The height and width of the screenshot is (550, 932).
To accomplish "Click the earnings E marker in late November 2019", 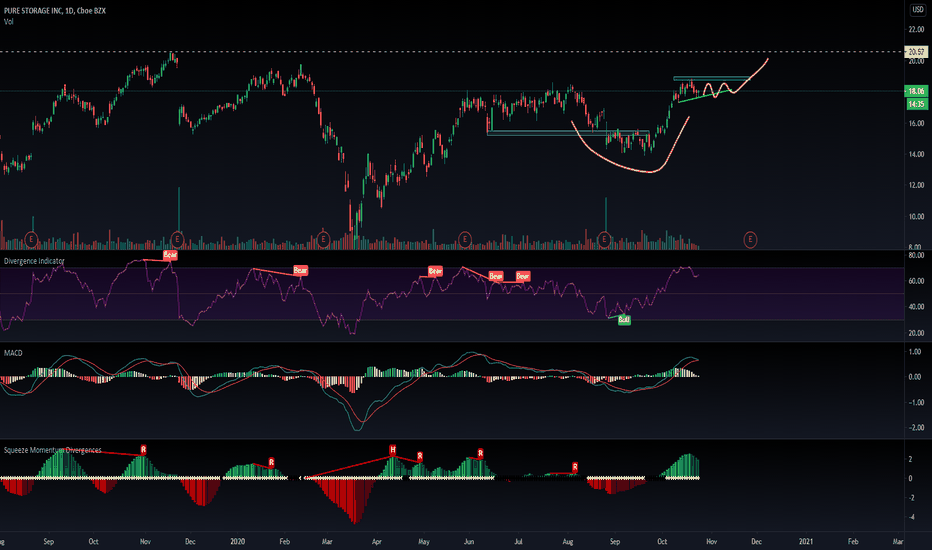I will pos(177,240).
